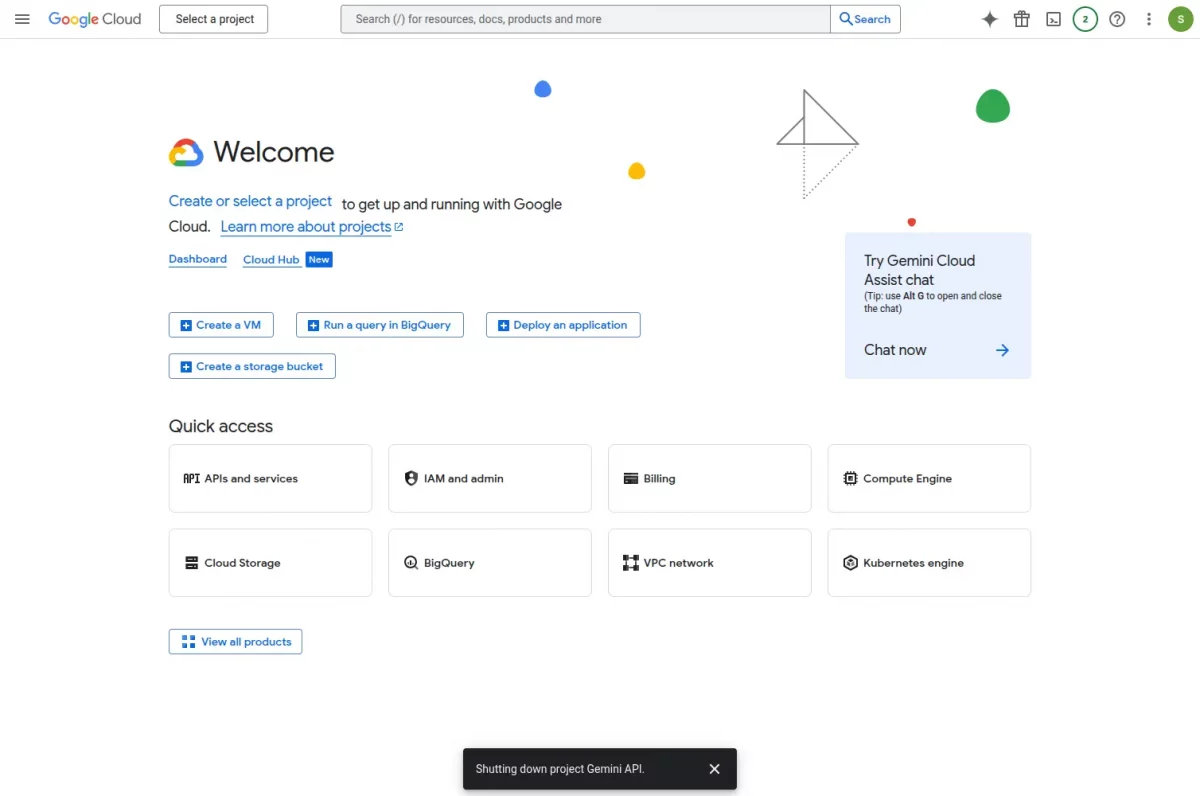Open the Select a project dropdown
This screenshot has width=1200, height=796.
213,18
